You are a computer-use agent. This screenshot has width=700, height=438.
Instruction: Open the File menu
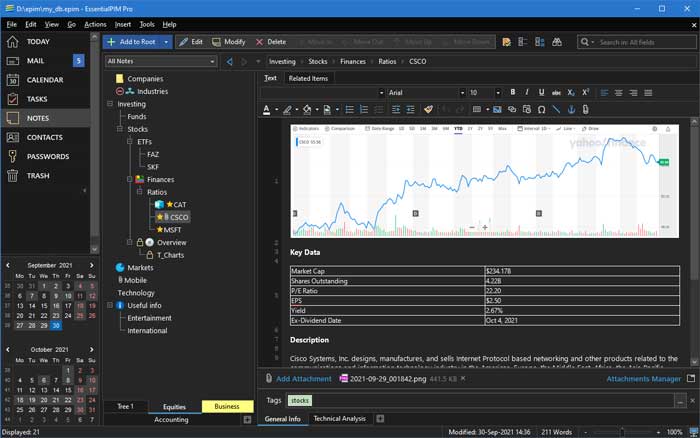pyautogui.click(x=12, y=25)
